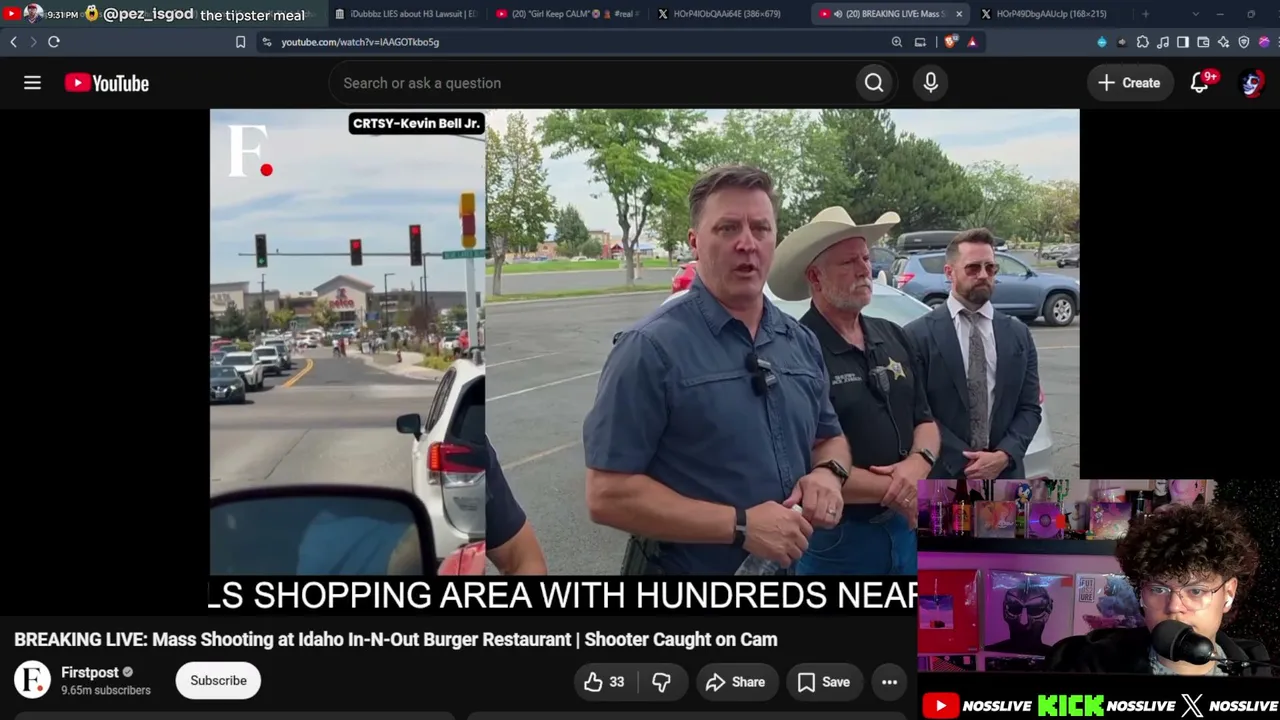Go back in browser history

13,42
